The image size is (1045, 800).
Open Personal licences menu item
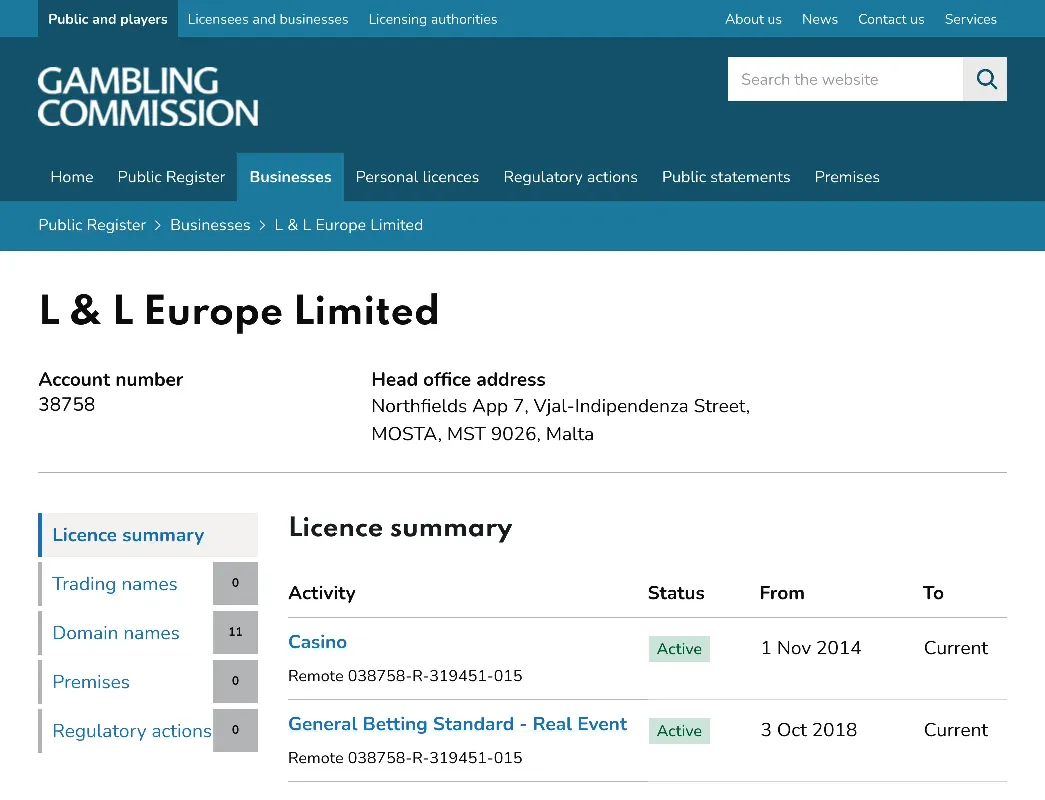click(417, 177)
